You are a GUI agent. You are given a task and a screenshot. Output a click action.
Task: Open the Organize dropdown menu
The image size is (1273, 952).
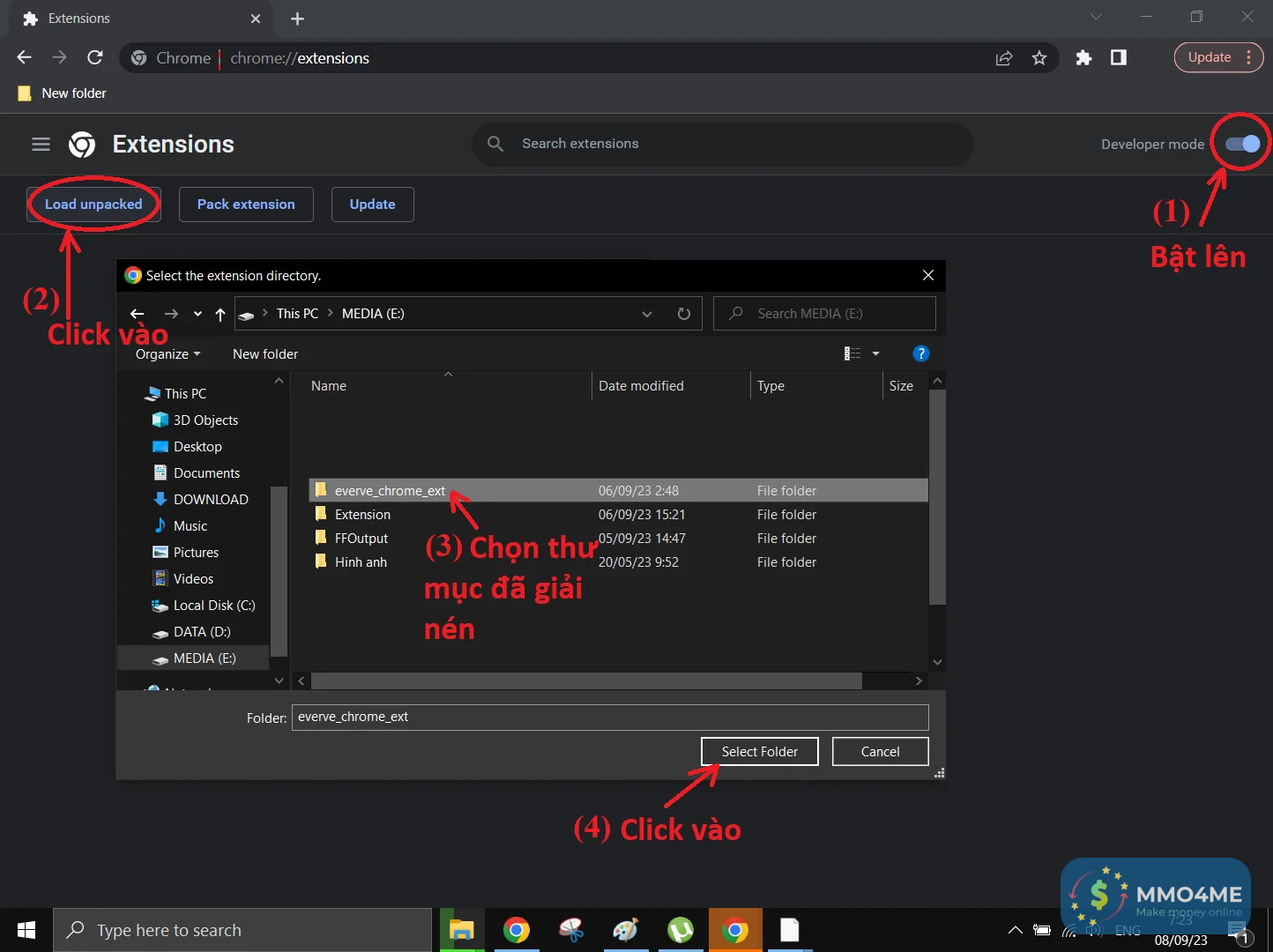point(167,353)
